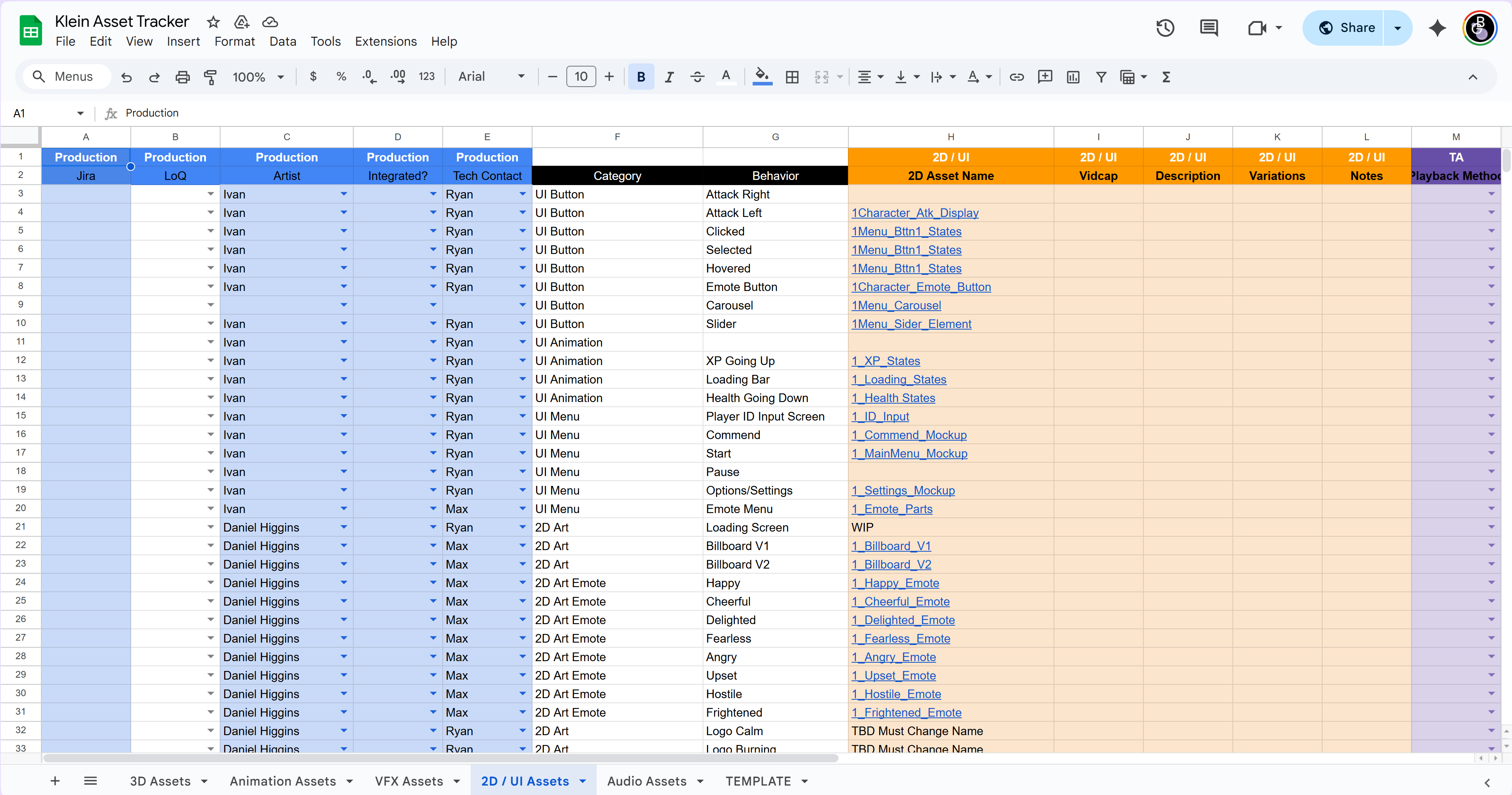This screenshot has width=1512, height=795.
Task: Click the functions sigma icon
Action: 1166,77
